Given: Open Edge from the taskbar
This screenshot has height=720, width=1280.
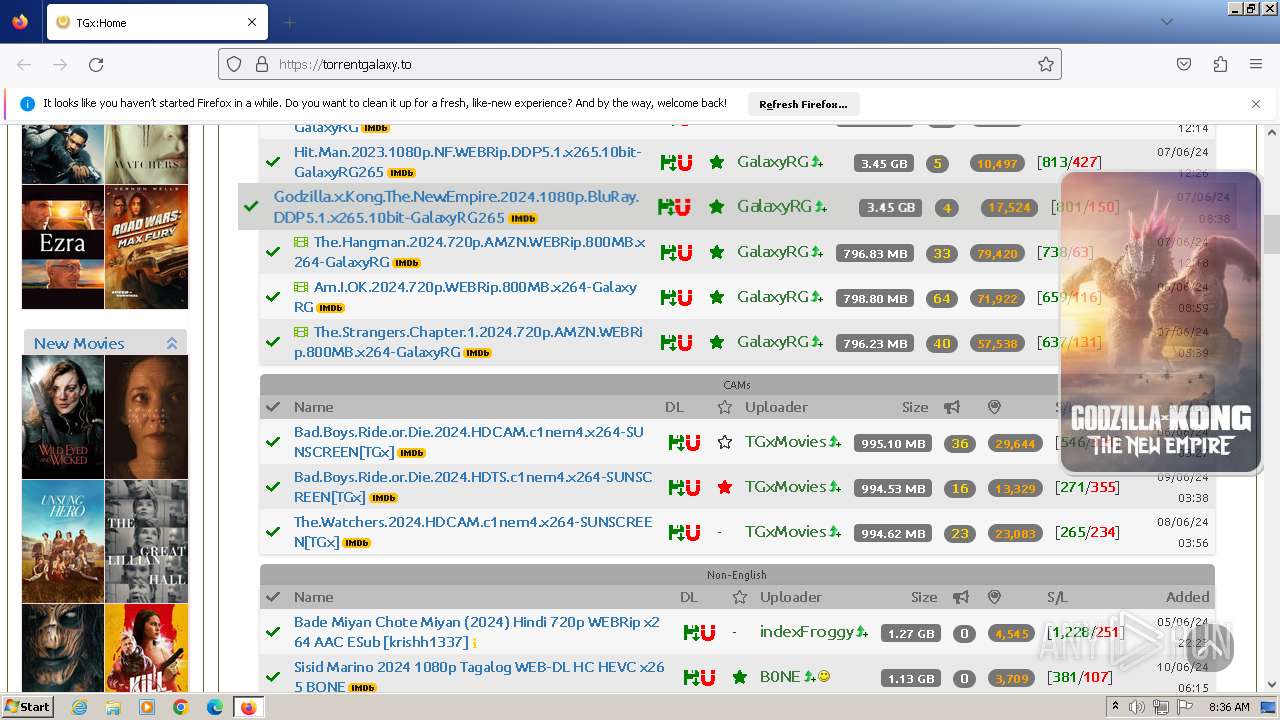Looking at the screenshot, I should coord(214,707).
